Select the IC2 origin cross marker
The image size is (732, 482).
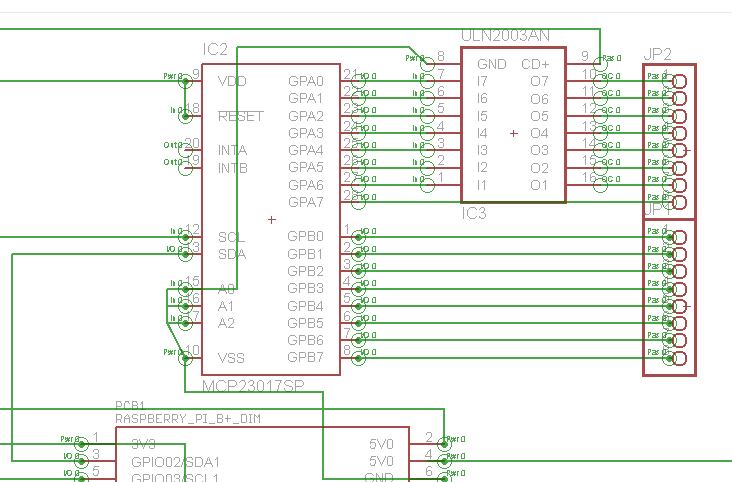pos(272,219)
